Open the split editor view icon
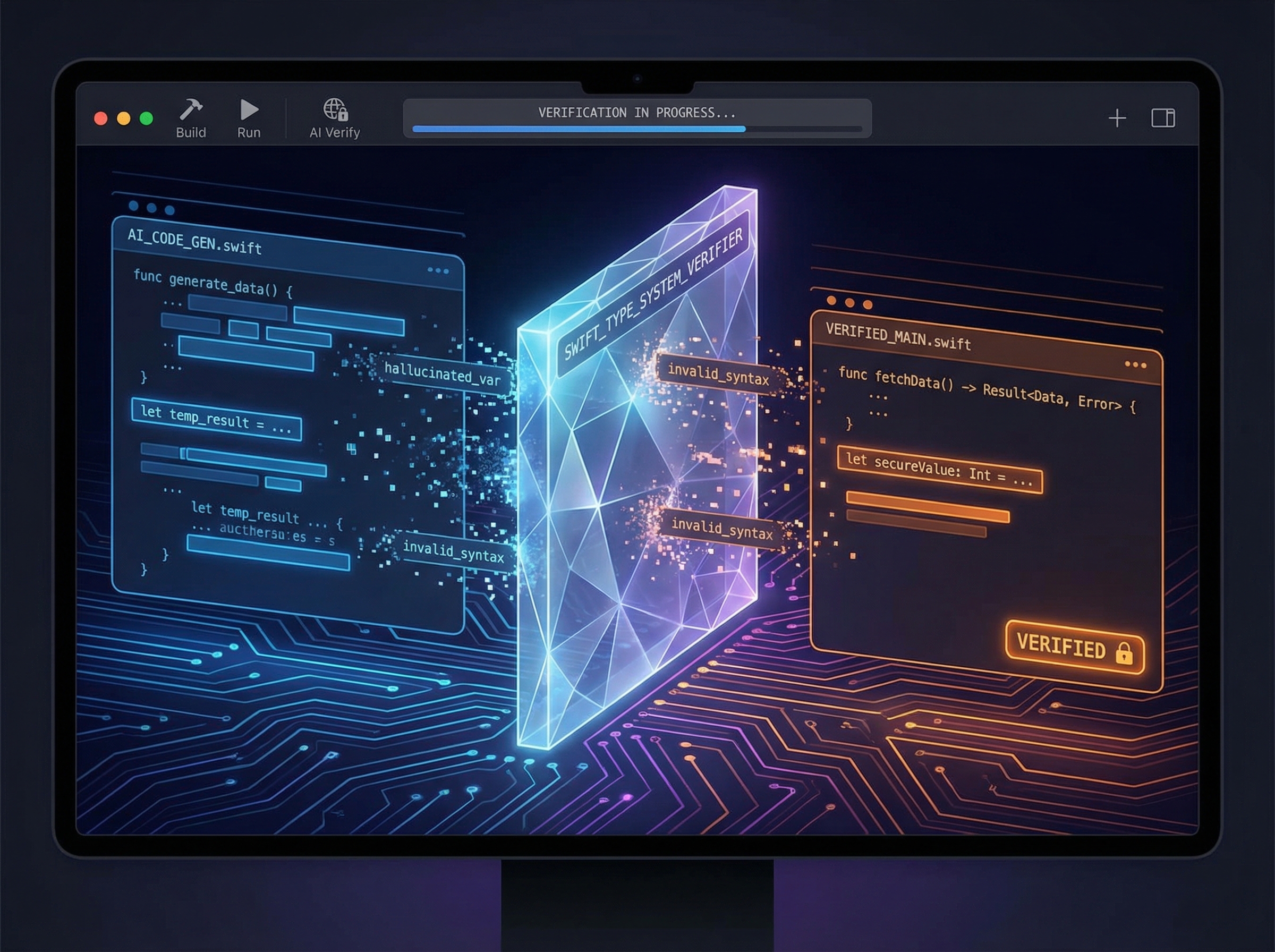The height and width of the screenshot is (952, 1275). tap(1164, 118)
